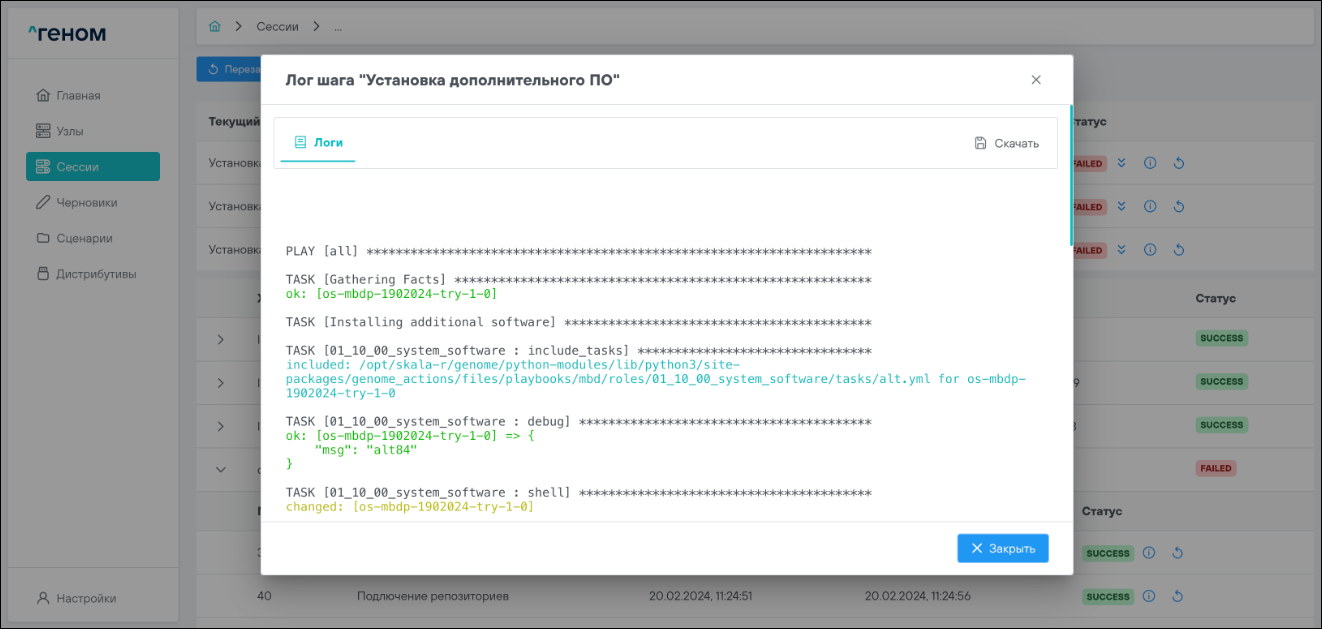The height and width of the screenshot is (629, 1322).
Task: Click the home icon in the breadcrumb
Action: click(214, 27)
